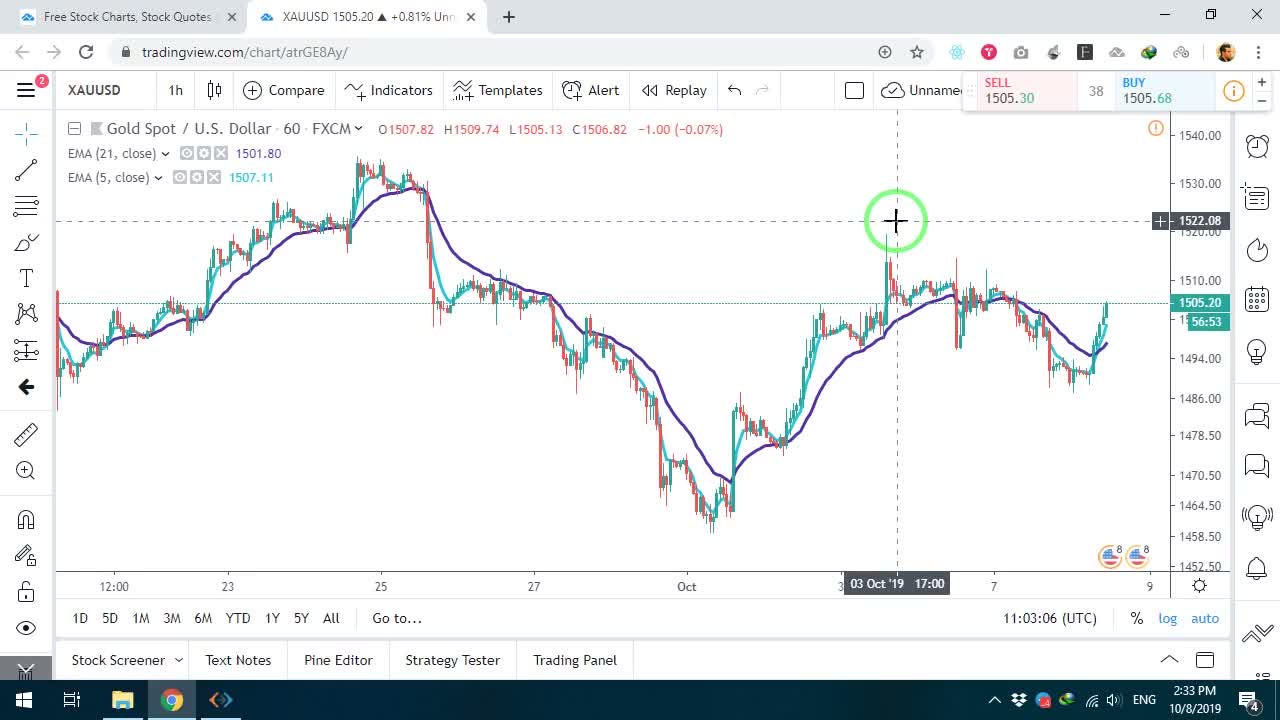Select the Text annotation tool

[x=26, y=278]
